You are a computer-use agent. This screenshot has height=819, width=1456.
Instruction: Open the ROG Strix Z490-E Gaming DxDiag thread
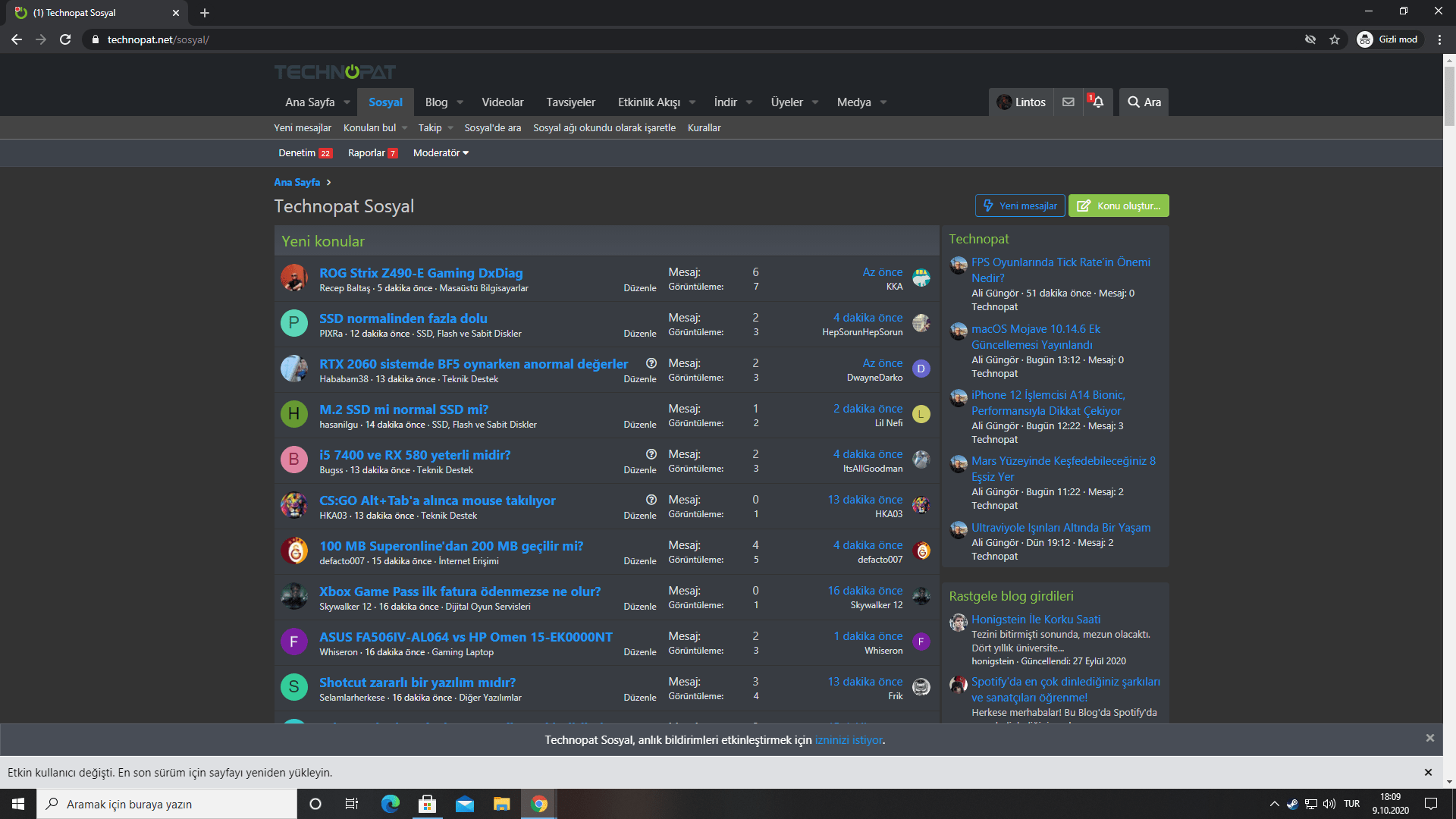(420, 272)
